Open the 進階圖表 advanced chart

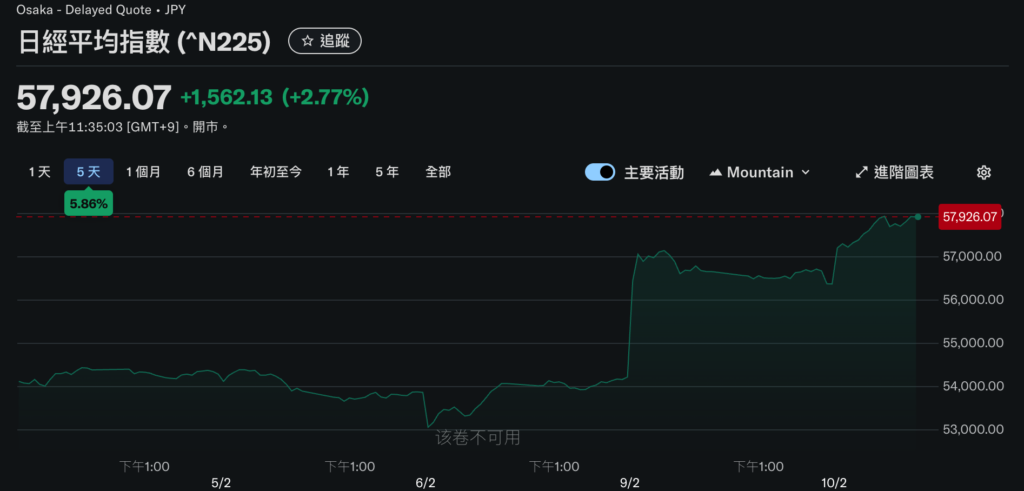point(894,172)
